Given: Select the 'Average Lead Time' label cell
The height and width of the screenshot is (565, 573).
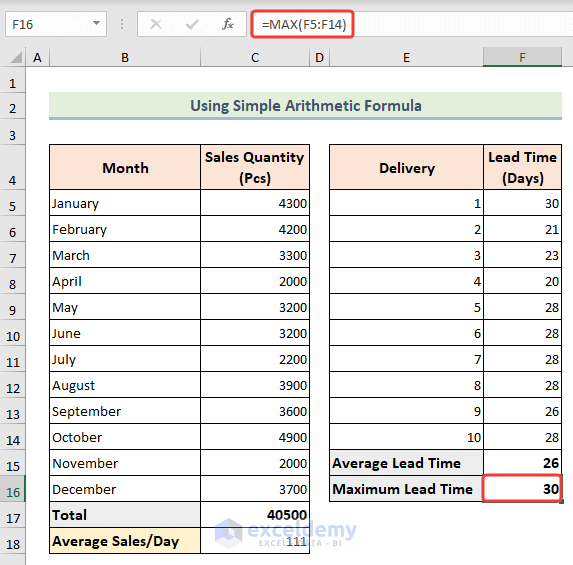Looking at the screenshot, I should click(x=406, y=463).
